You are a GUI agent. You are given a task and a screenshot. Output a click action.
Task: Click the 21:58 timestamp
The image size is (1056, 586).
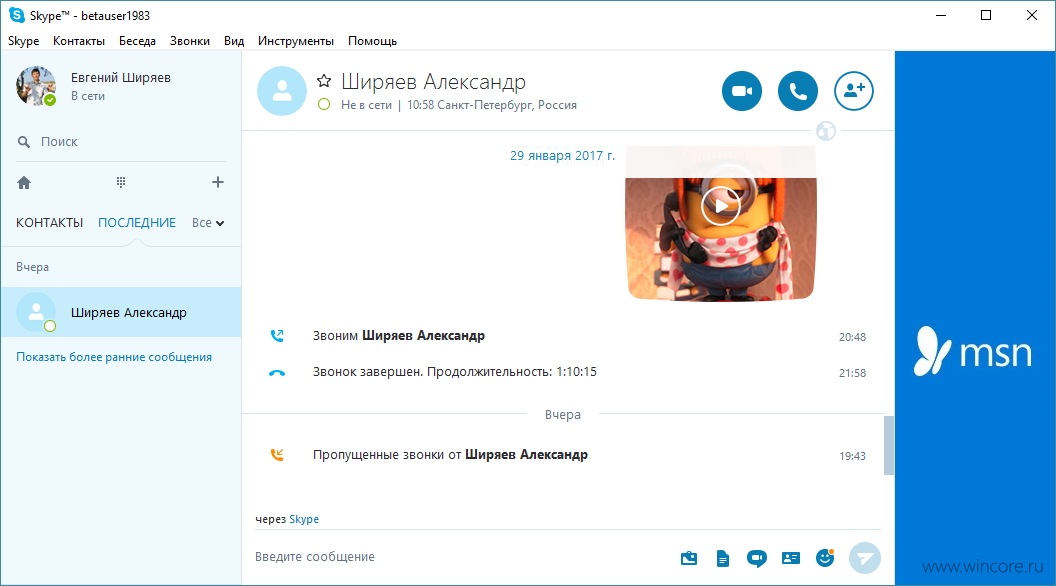852,373
